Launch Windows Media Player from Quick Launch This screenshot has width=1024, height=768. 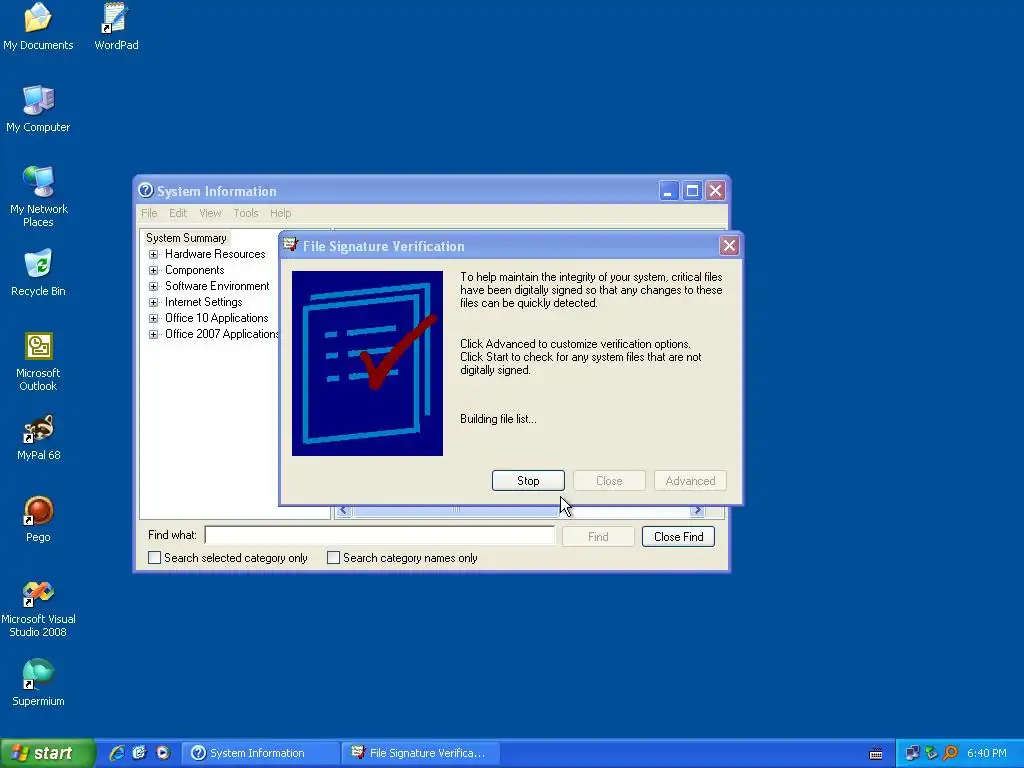[x=163, y=753]
